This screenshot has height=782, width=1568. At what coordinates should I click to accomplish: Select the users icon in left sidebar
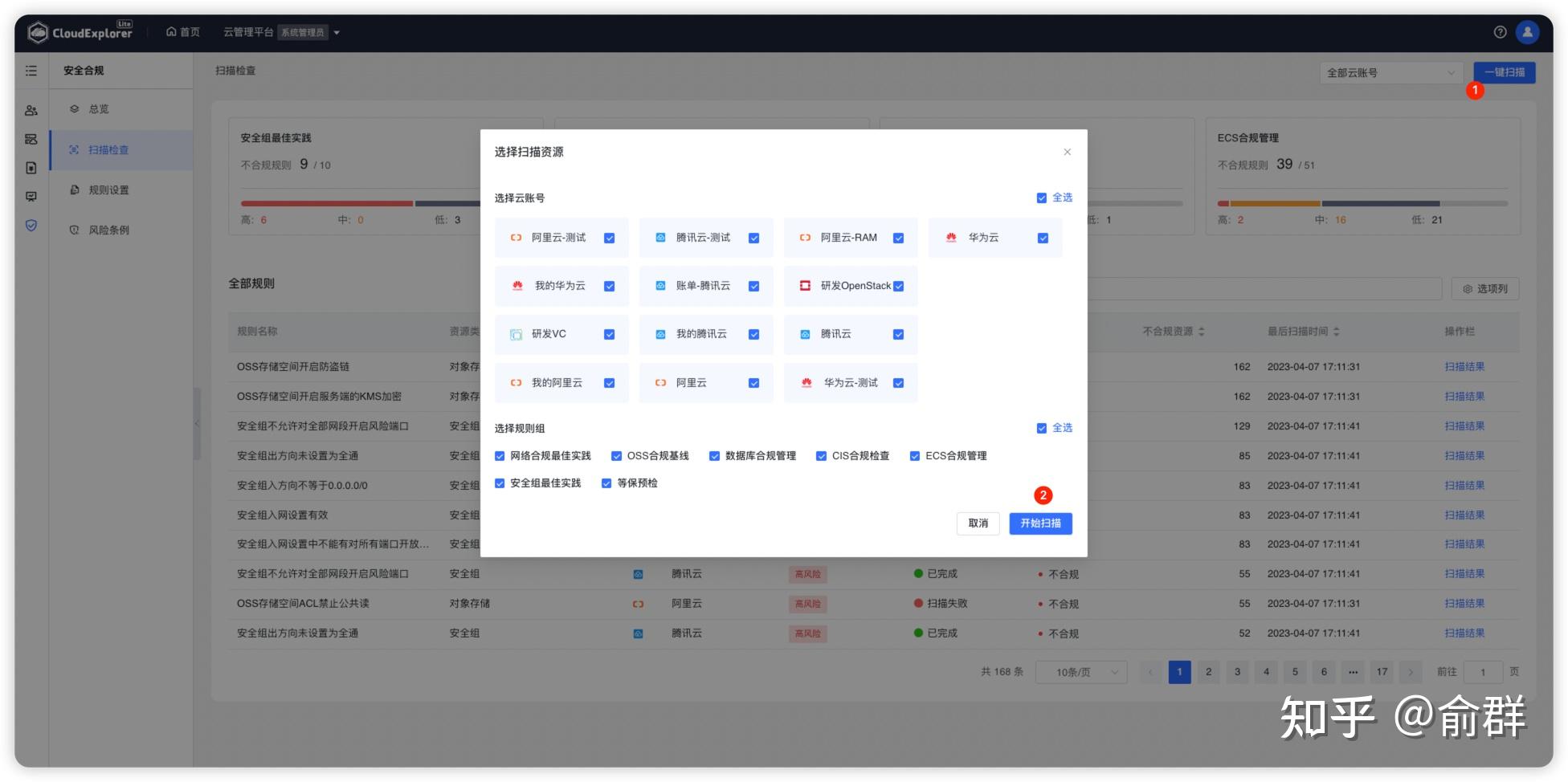click(32, 109)
